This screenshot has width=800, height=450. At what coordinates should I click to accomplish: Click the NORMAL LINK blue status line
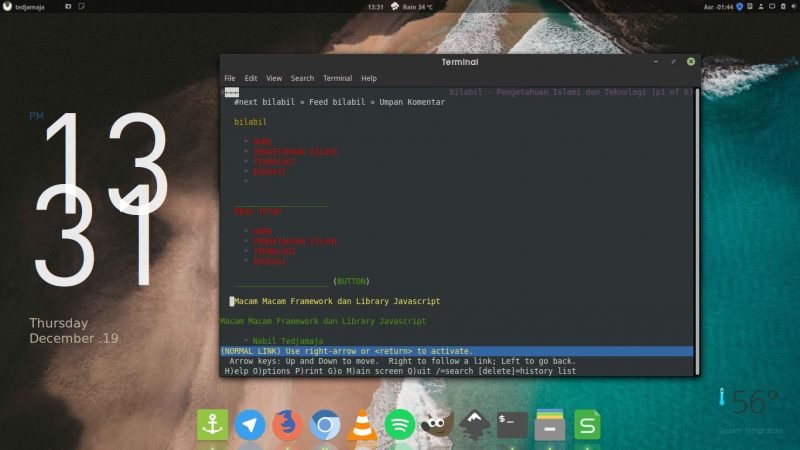(x=457, y=351)
